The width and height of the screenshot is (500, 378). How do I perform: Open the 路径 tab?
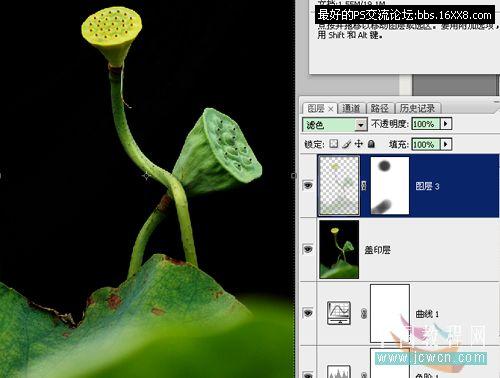[380, 108]
